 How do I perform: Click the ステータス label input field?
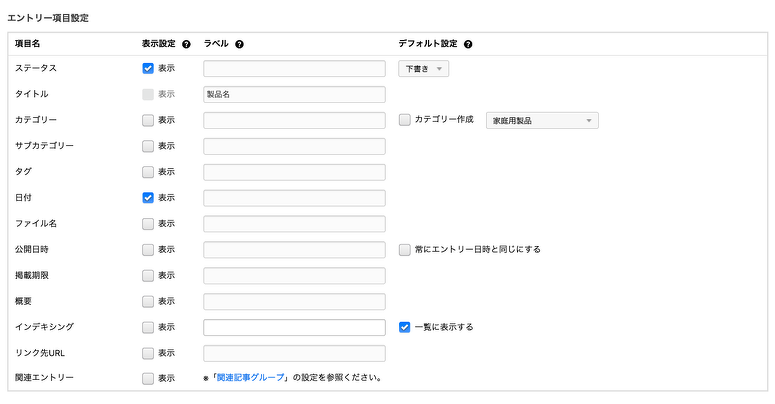click(294, 69)
